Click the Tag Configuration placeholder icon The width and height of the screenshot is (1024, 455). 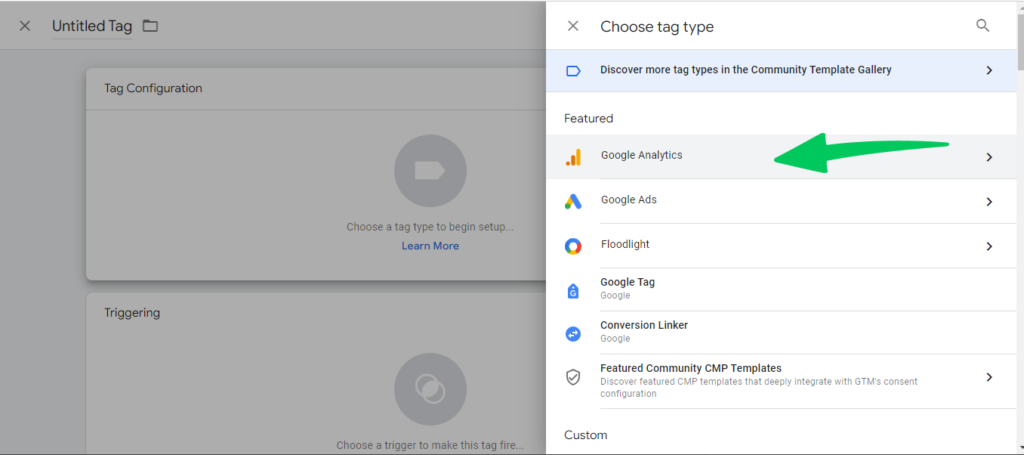(430, 171)
